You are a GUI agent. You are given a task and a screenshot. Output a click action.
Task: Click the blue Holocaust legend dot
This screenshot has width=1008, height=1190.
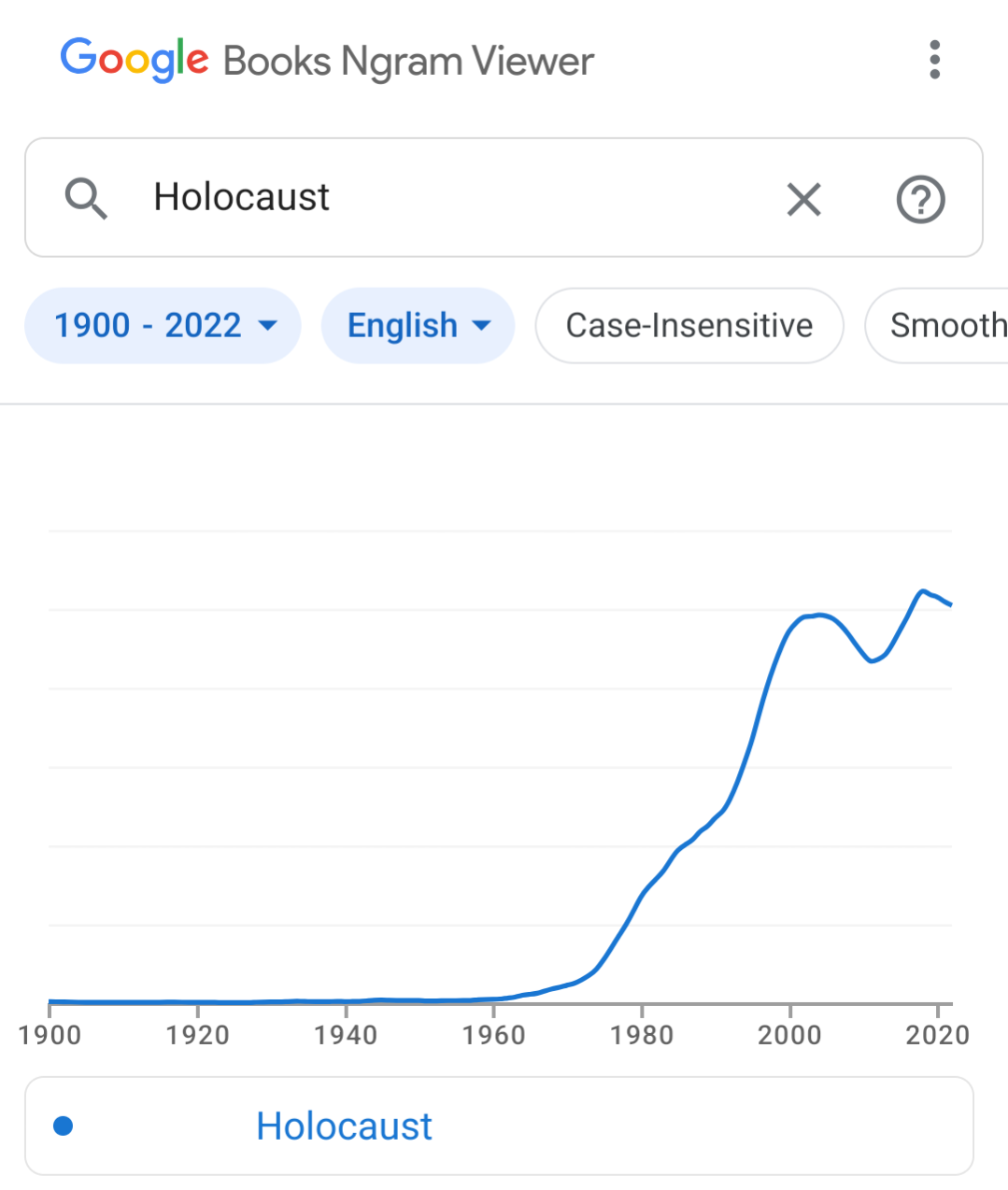point(64,1126)
